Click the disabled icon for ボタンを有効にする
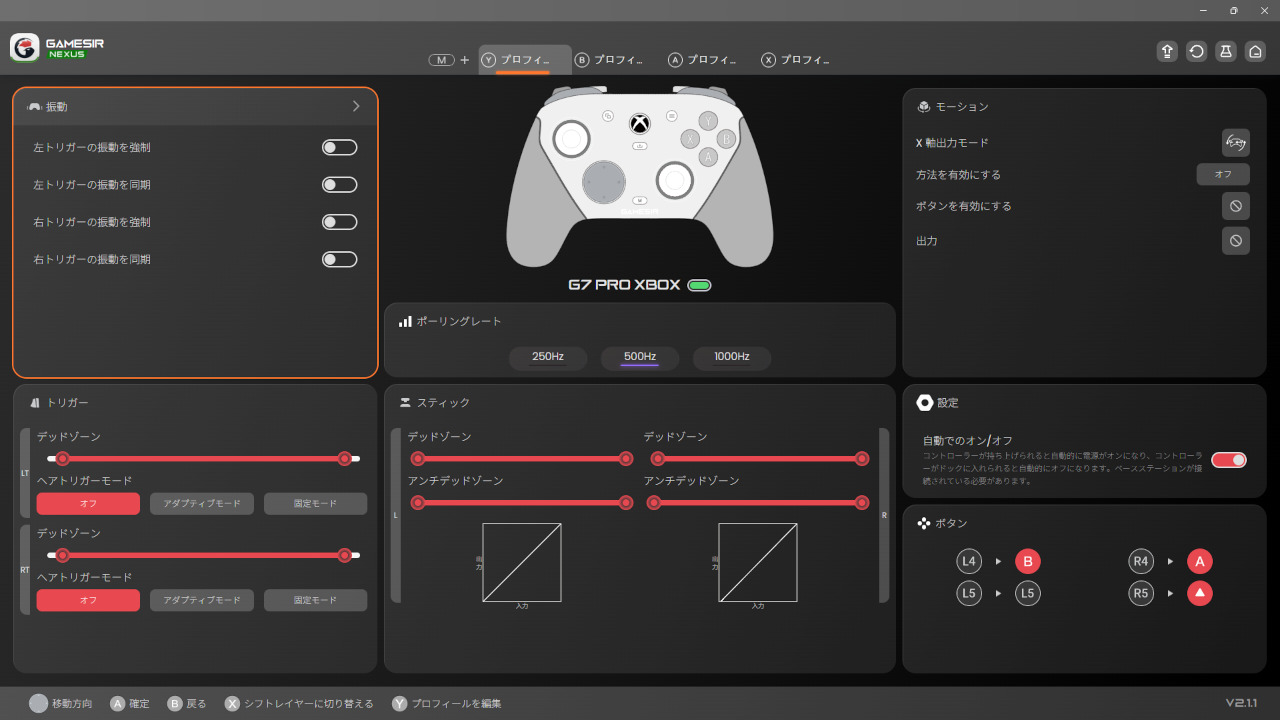This screenshot has height=720, width=1280. pos(1236,206)
